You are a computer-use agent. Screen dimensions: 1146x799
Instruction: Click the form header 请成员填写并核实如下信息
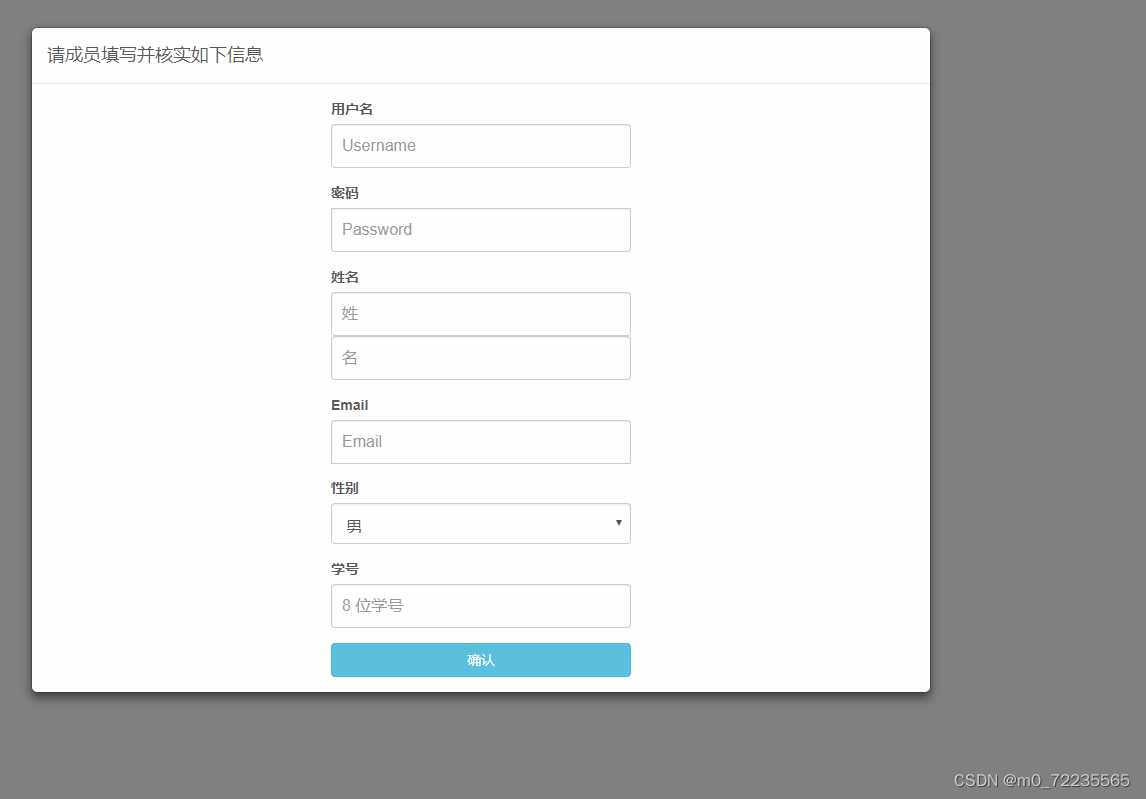(155, 55)
